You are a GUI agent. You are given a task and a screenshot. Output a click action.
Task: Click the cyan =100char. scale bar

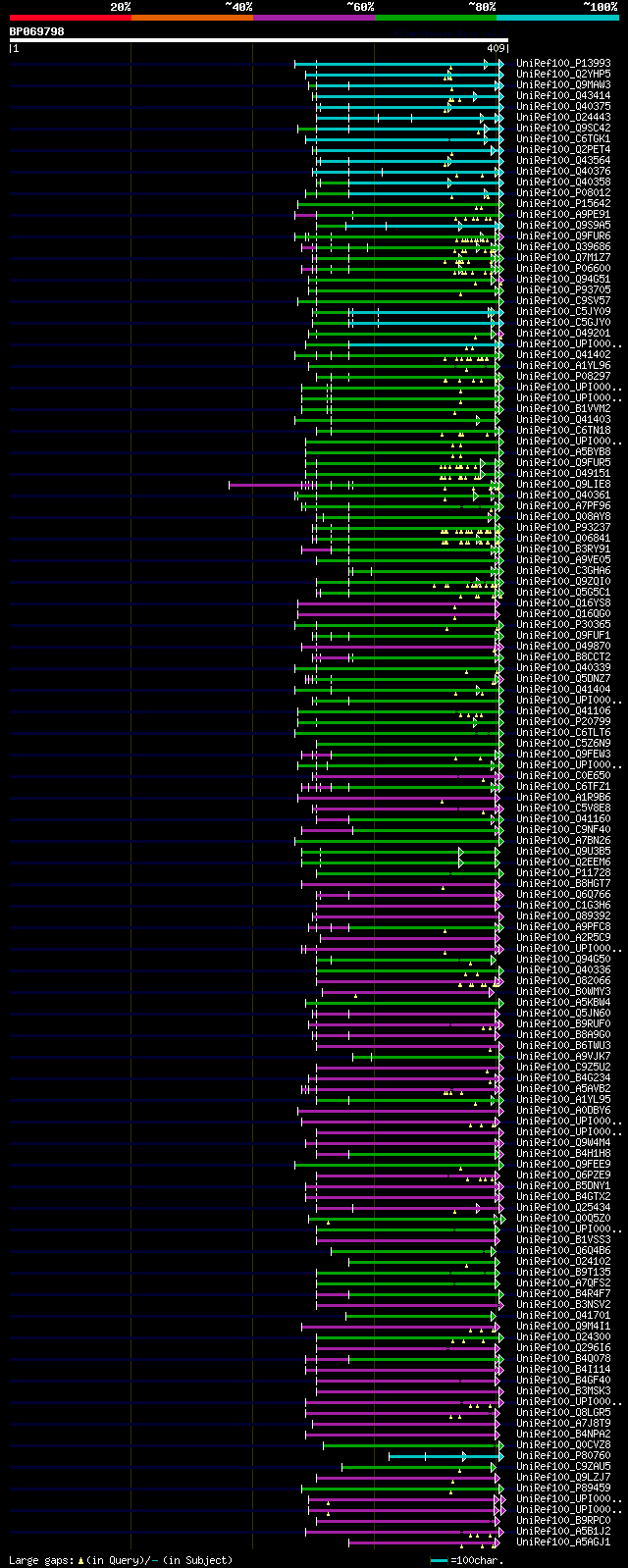[x=439, y=1560]
